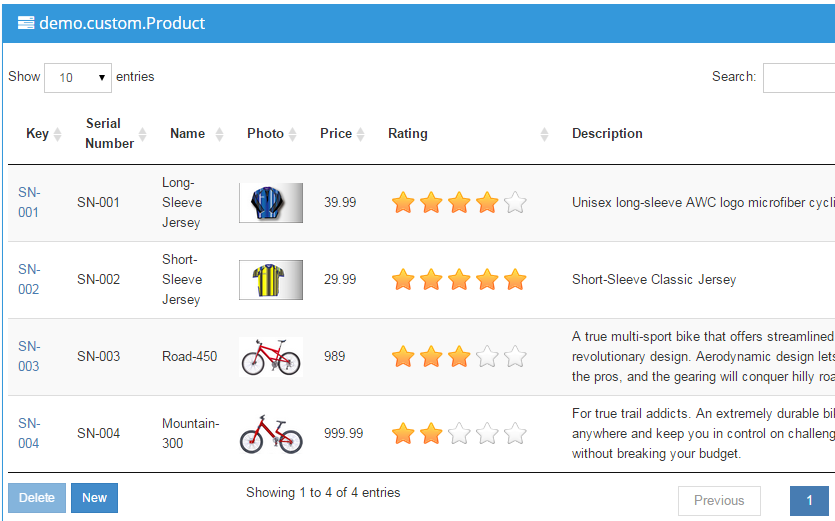
Task: Sort by Serial Number column arrows
Action: tap(142, 134)
